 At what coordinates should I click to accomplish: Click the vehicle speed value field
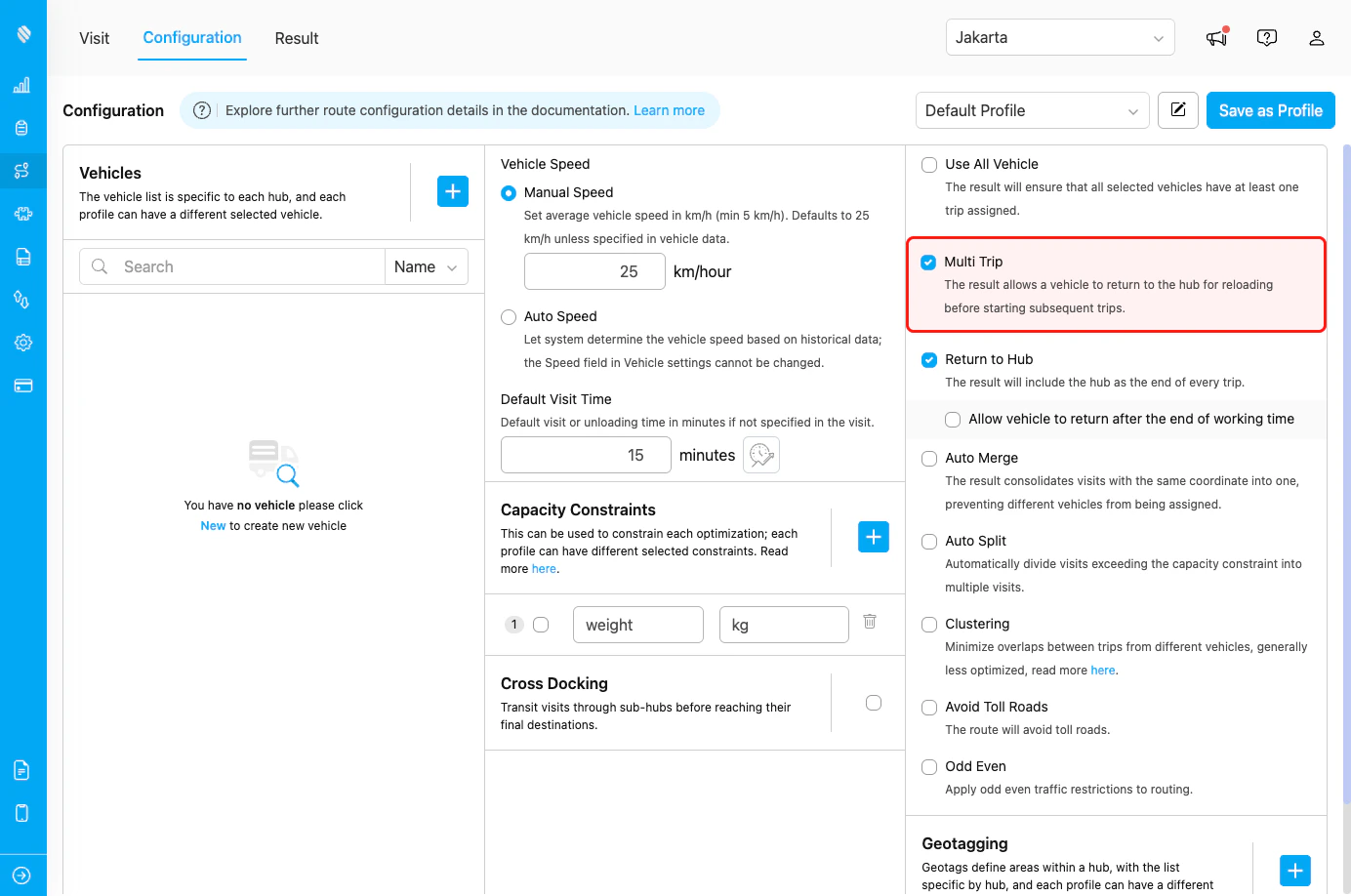pos(594,271)
